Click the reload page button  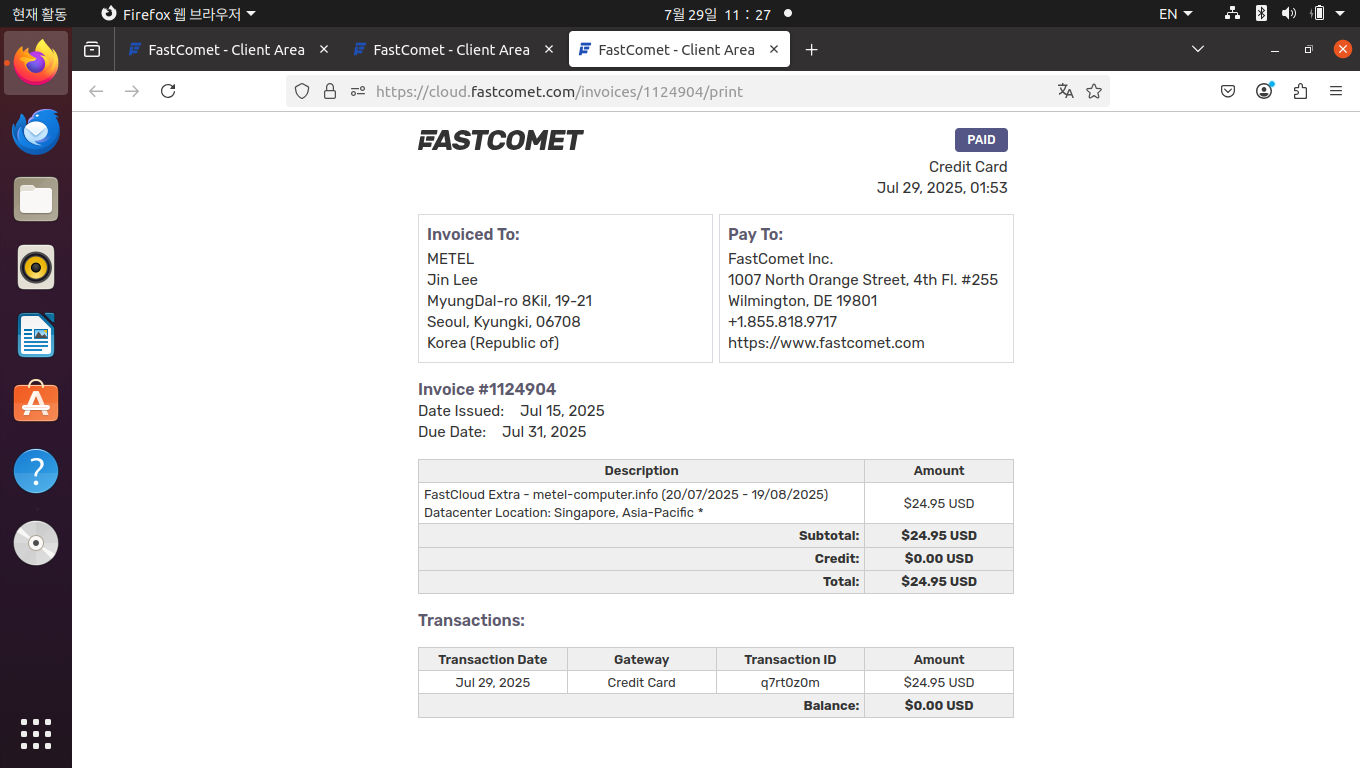point(168,91)
